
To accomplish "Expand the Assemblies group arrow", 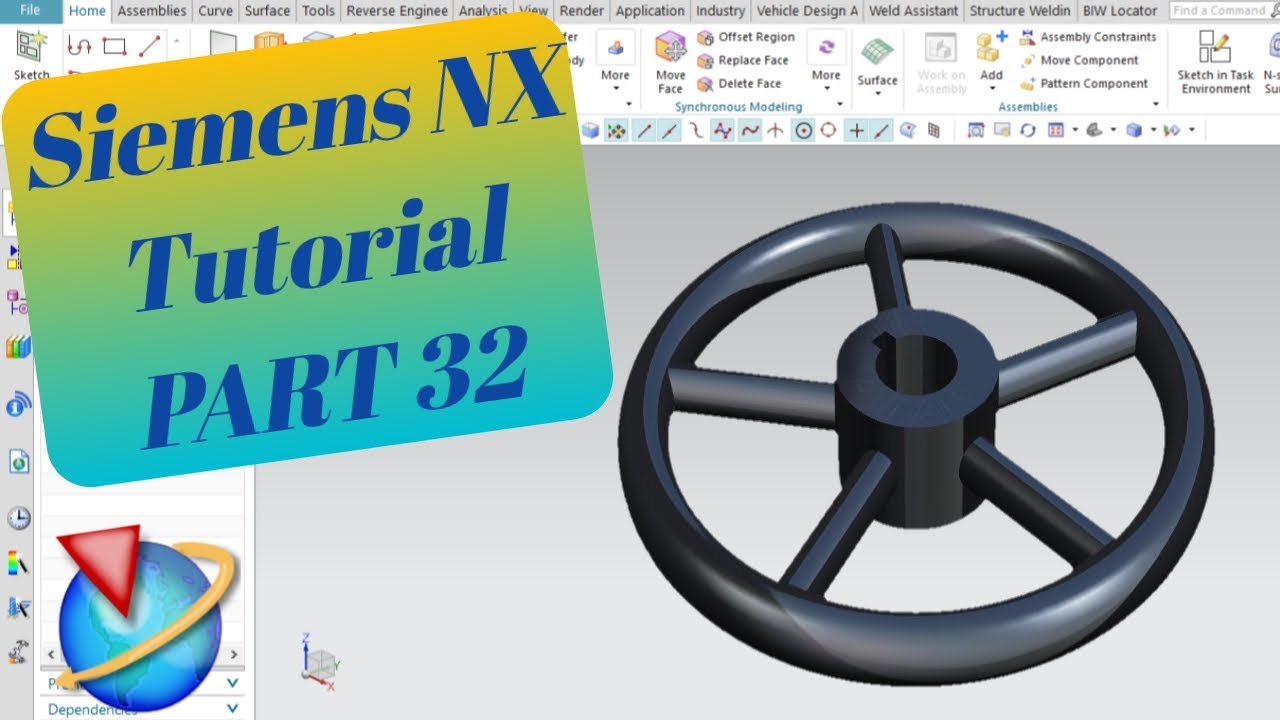I will (1156, 104).
